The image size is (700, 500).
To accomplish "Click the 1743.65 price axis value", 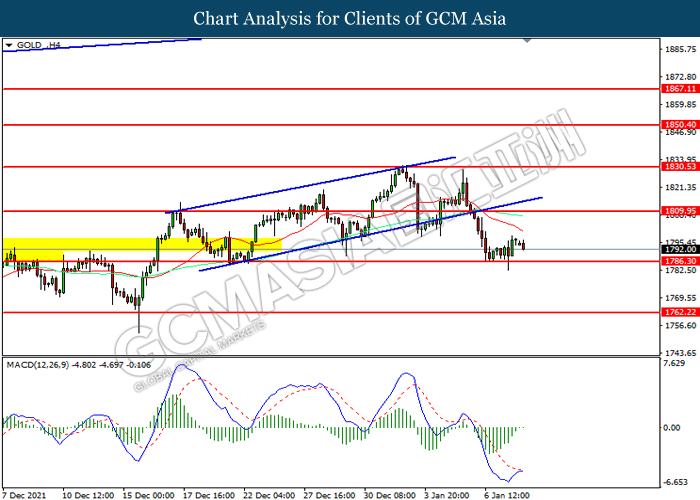I will point(680,353).
